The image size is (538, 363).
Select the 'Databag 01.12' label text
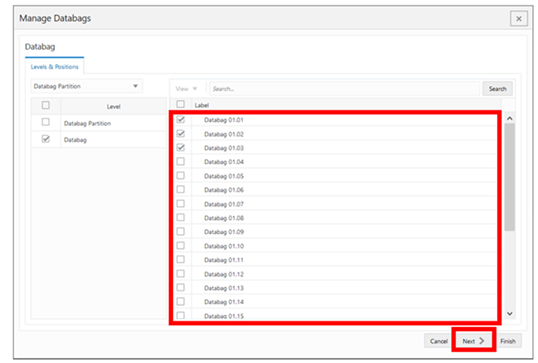pos(224,274)
